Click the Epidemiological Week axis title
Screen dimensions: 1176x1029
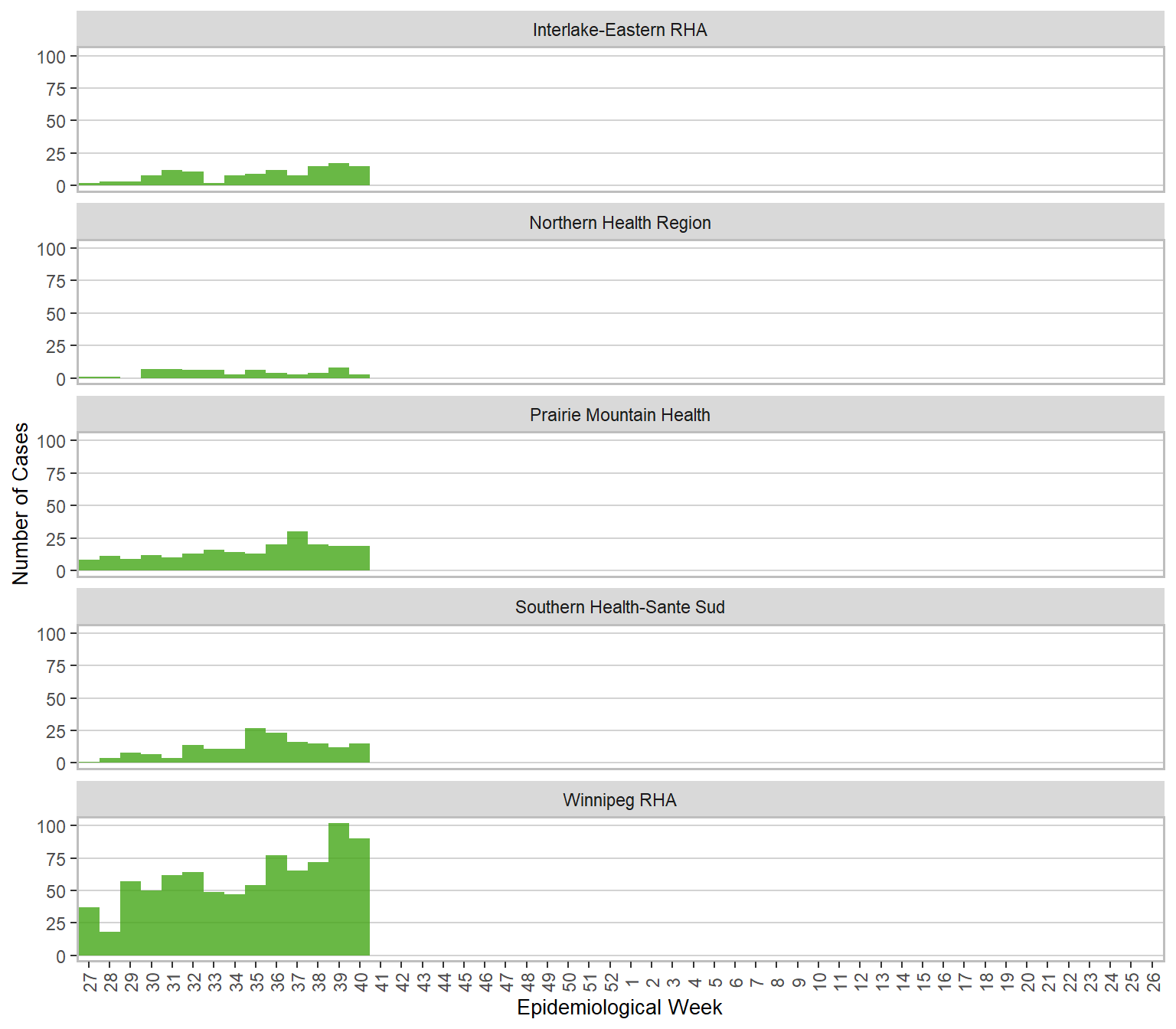pyautogui.click(x=619, y=1008)
